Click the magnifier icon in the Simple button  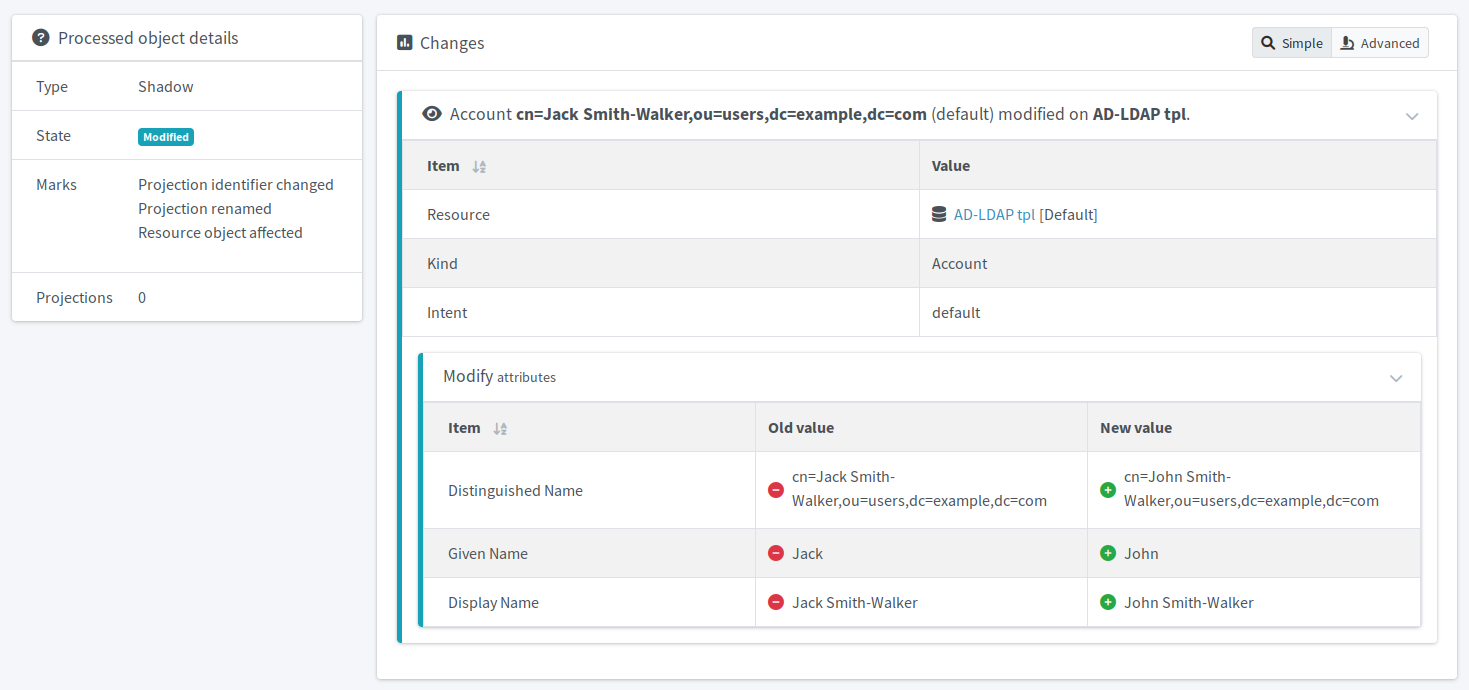pos(1270,43)
